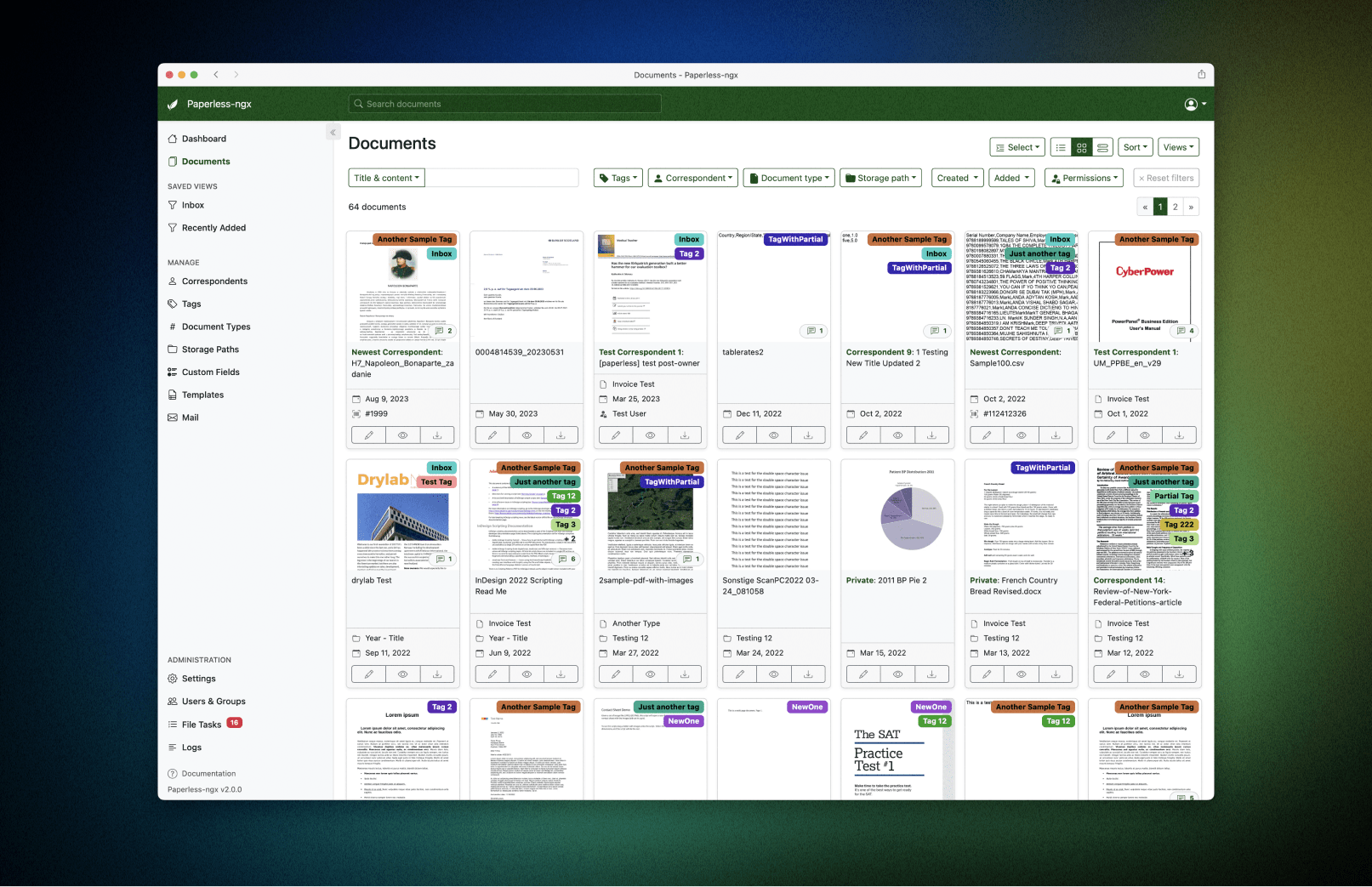Download the 2011 BP Pie 2 document
Screen dimensions: 1372x887
[932, 674]
